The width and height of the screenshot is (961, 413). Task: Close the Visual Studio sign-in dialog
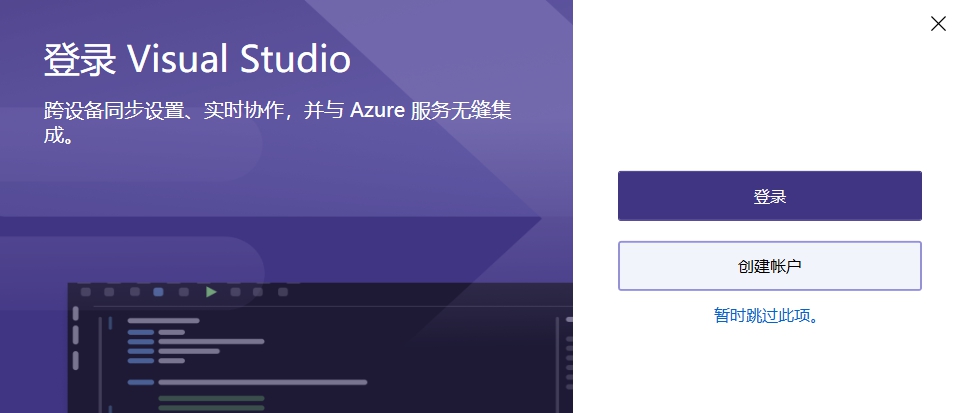click(938, 24)
